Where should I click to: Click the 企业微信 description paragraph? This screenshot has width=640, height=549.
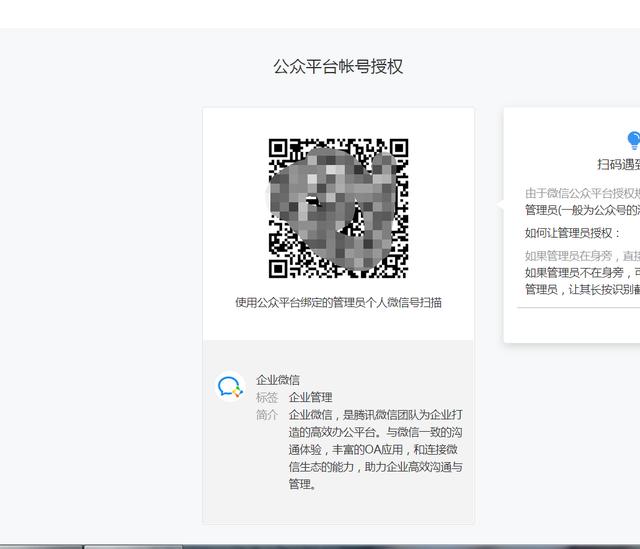click(x=376, y=449)
